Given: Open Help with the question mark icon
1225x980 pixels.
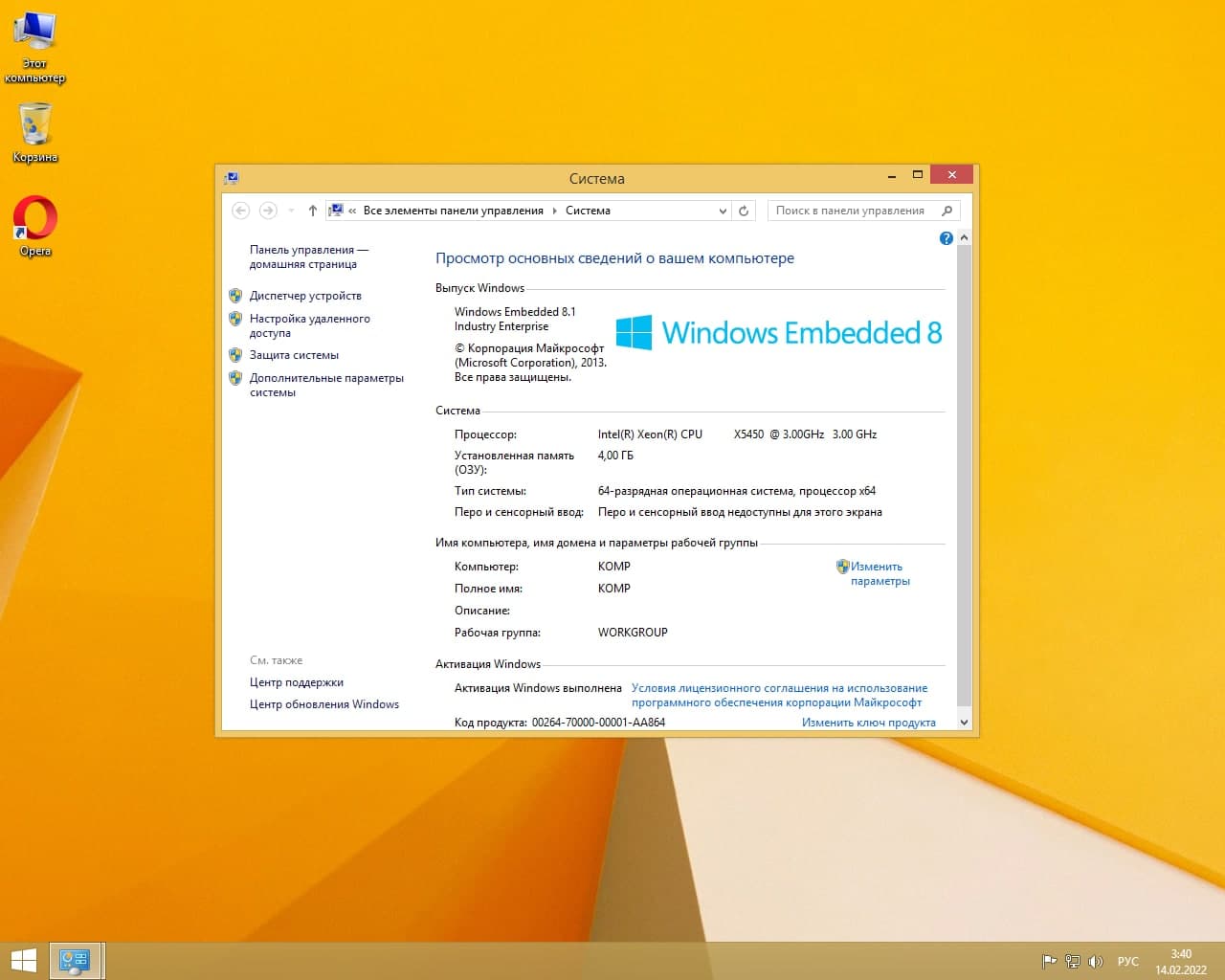Looking at the screenshot, I should 946,238.
